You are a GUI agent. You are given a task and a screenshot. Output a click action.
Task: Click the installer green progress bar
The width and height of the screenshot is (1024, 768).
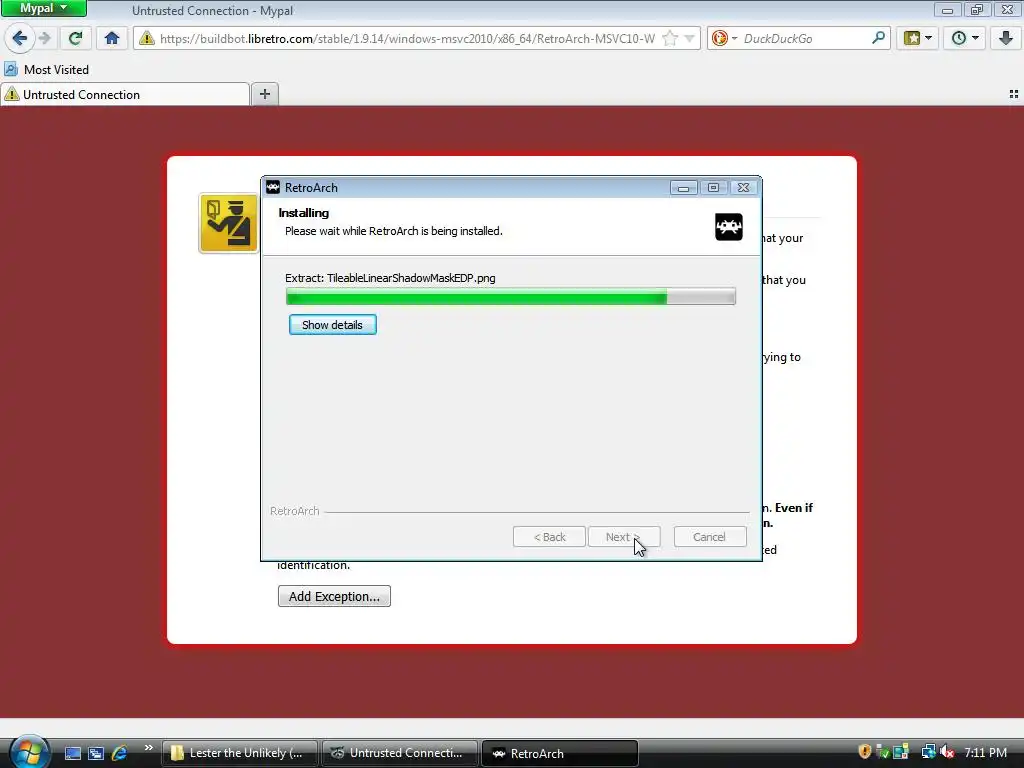[511, 297]
